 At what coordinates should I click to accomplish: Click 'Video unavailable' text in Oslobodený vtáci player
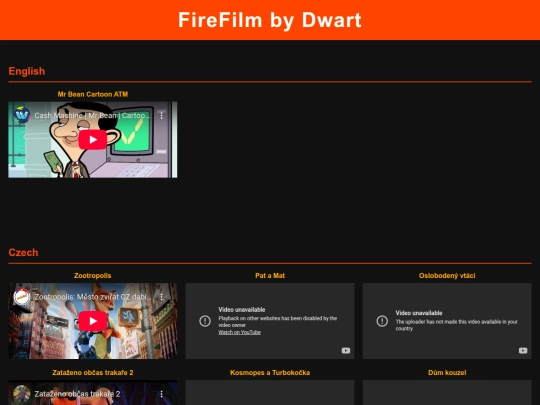tap(419, 313)
